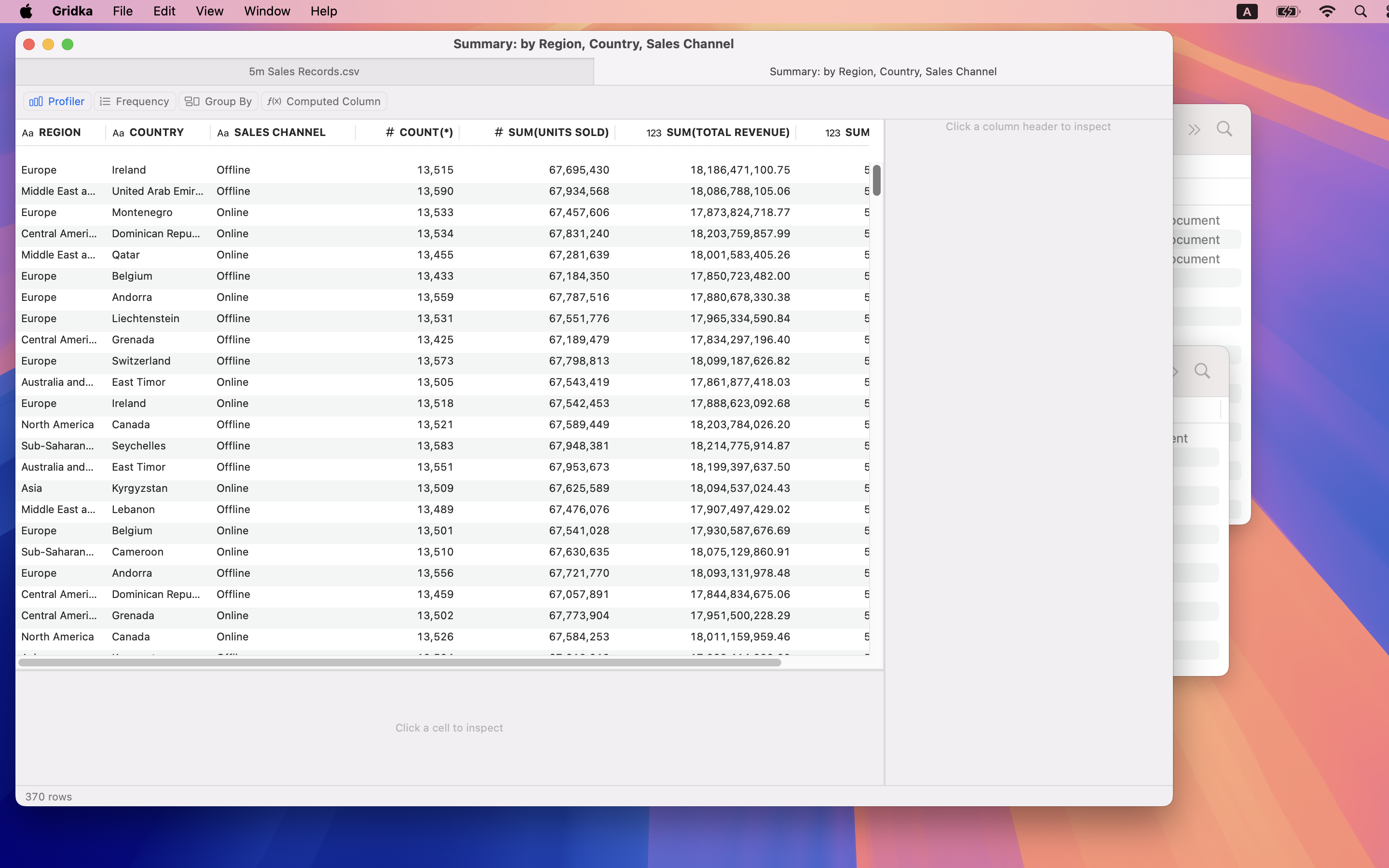Open the View menu
Image resolution: width=1389 pixels, height=868 pixels.
tap(208, 11)
